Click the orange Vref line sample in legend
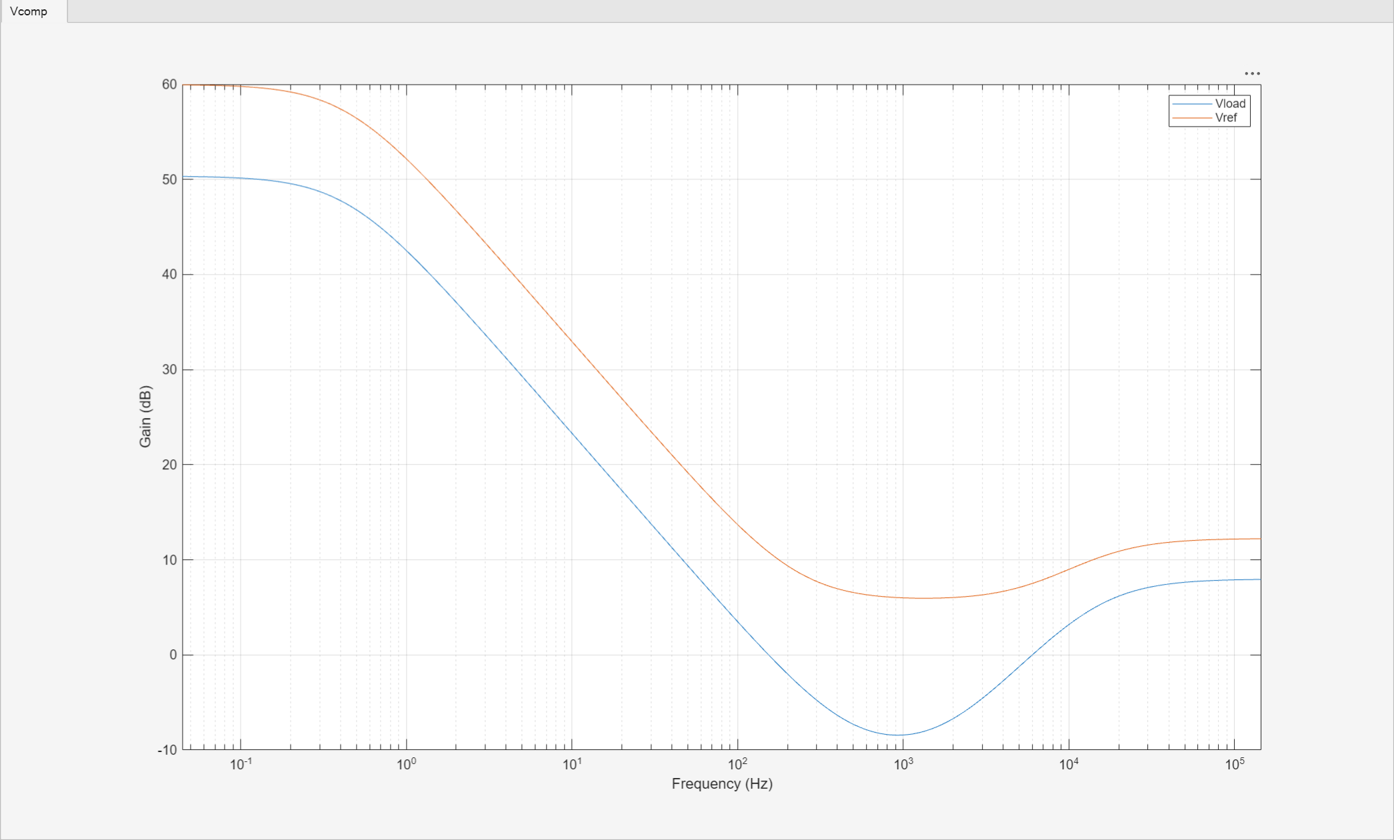 tap(1189, 117)
